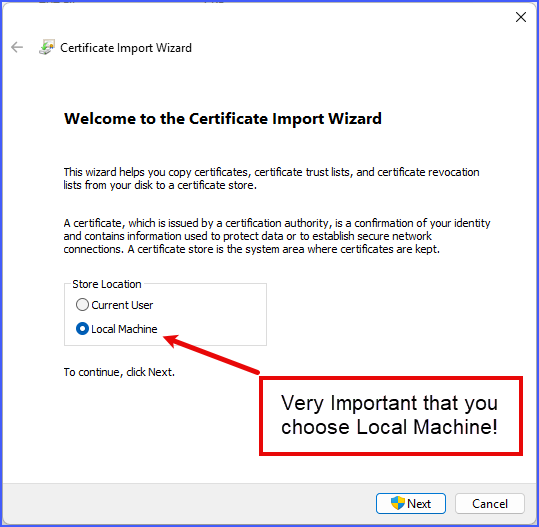Click the back arrow in the wizard header
Image resolution: width=539 pixels, height=527 pixels.
(x=17, y=47)
